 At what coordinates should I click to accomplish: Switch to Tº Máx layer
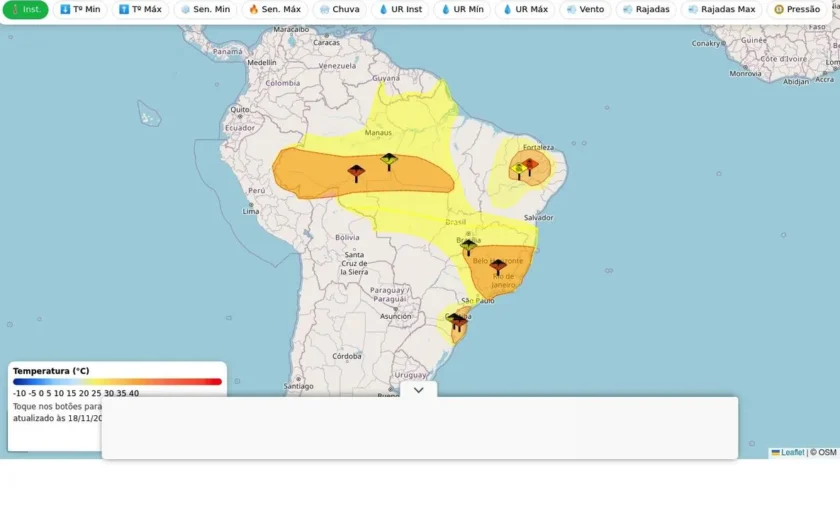(x=140, y=9)
